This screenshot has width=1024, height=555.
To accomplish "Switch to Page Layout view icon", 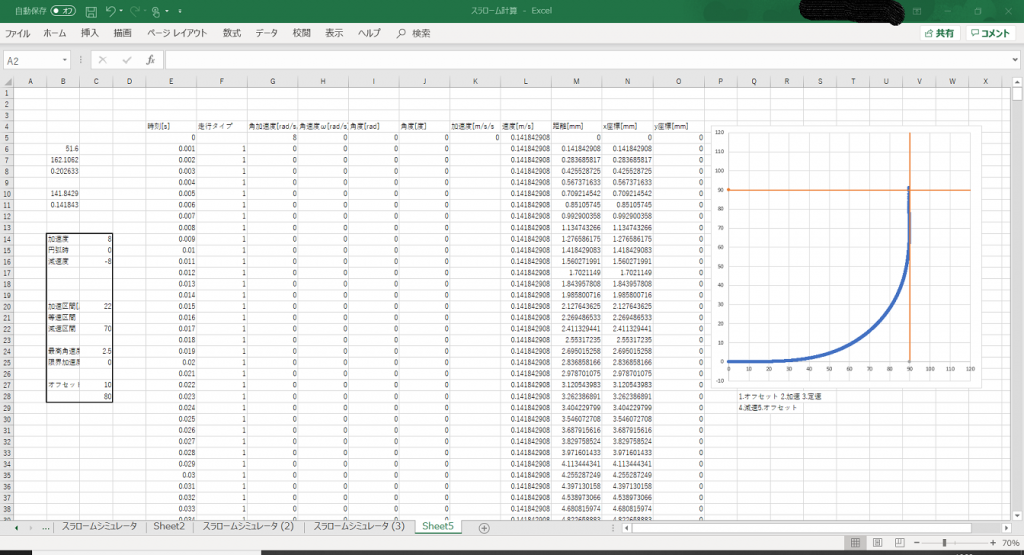I will click(877, 543).
